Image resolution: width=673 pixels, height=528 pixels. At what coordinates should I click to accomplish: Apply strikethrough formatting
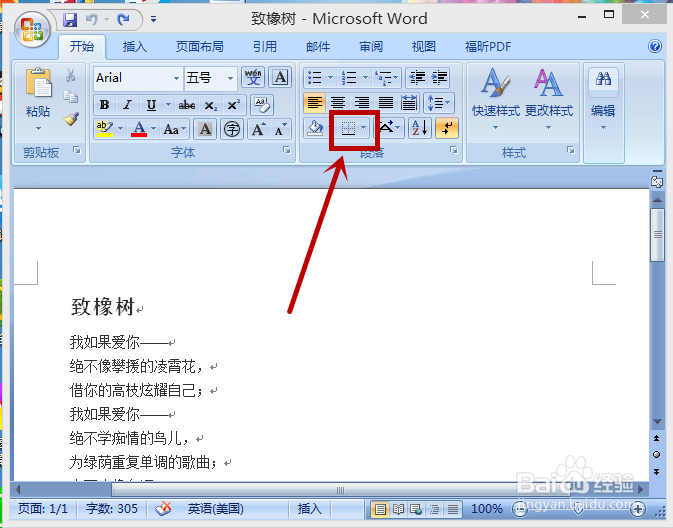point(187,105)
